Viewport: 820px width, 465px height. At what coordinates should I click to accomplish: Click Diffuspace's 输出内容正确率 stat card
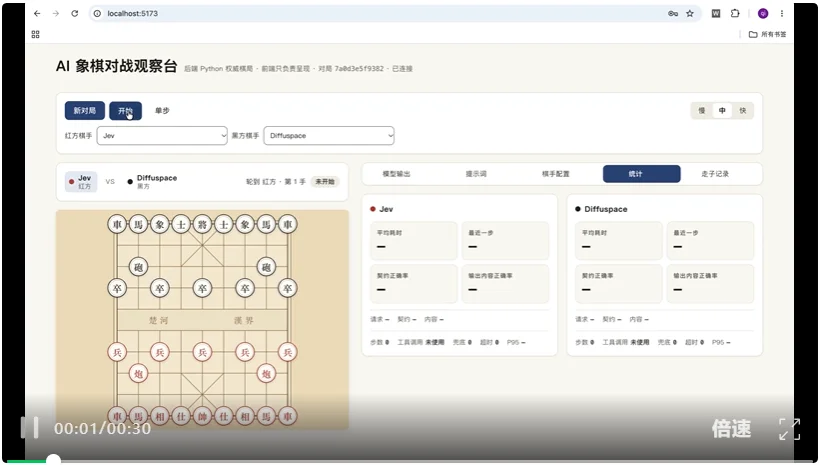[710, 283]
